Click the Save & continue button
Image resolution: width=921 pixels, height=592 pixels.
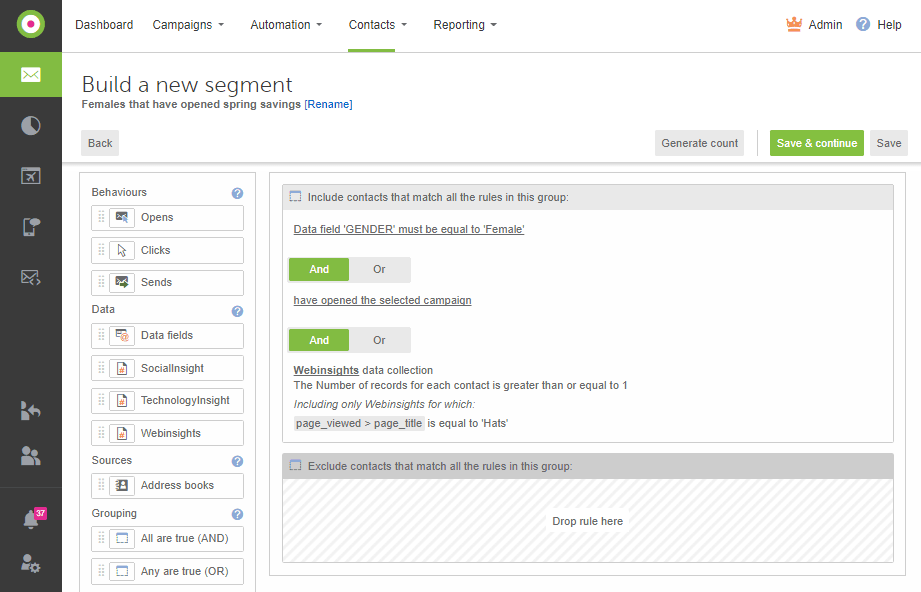[816, 143]
